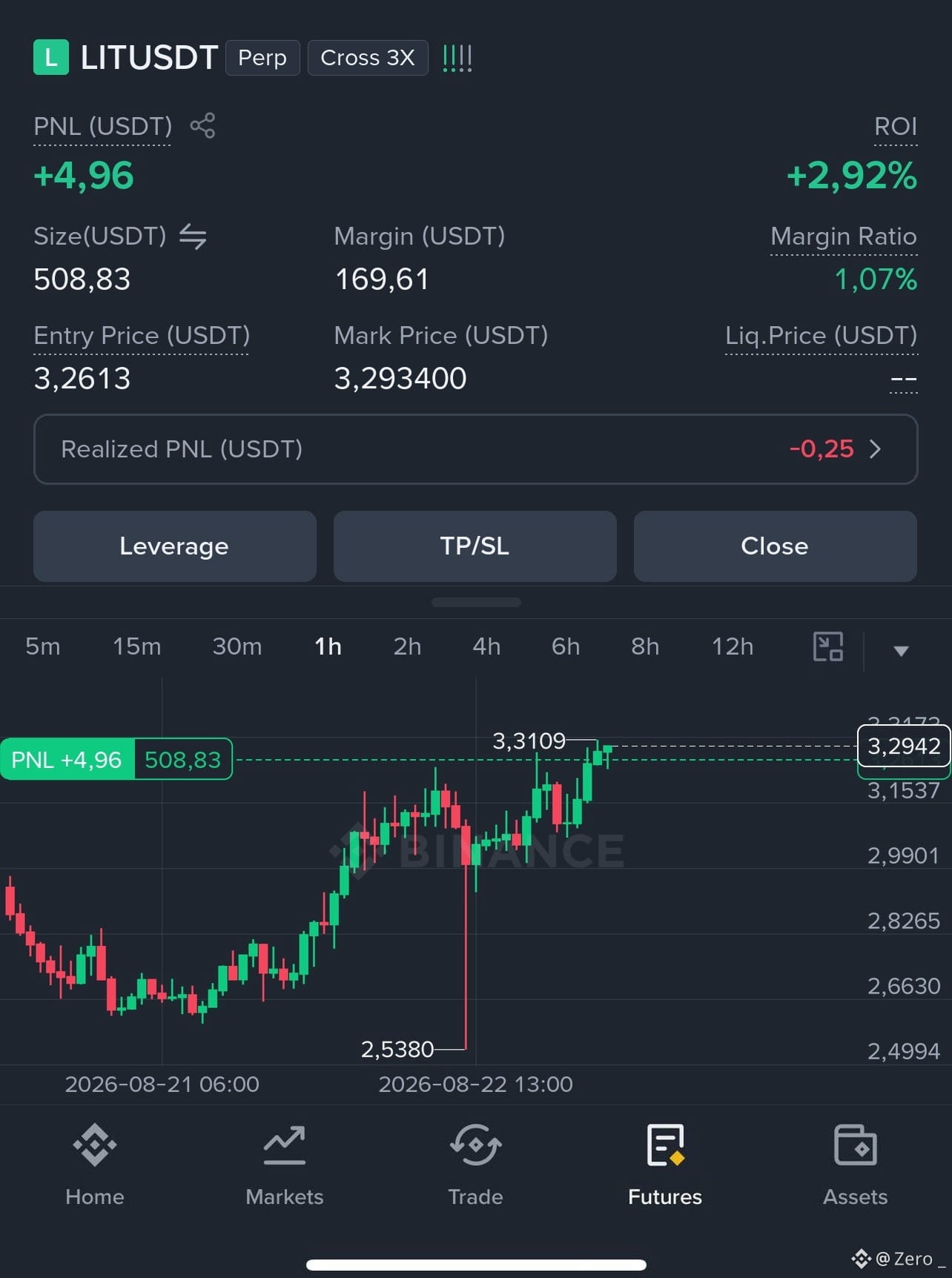Tap the Margin value 169,61

point(382,279)
